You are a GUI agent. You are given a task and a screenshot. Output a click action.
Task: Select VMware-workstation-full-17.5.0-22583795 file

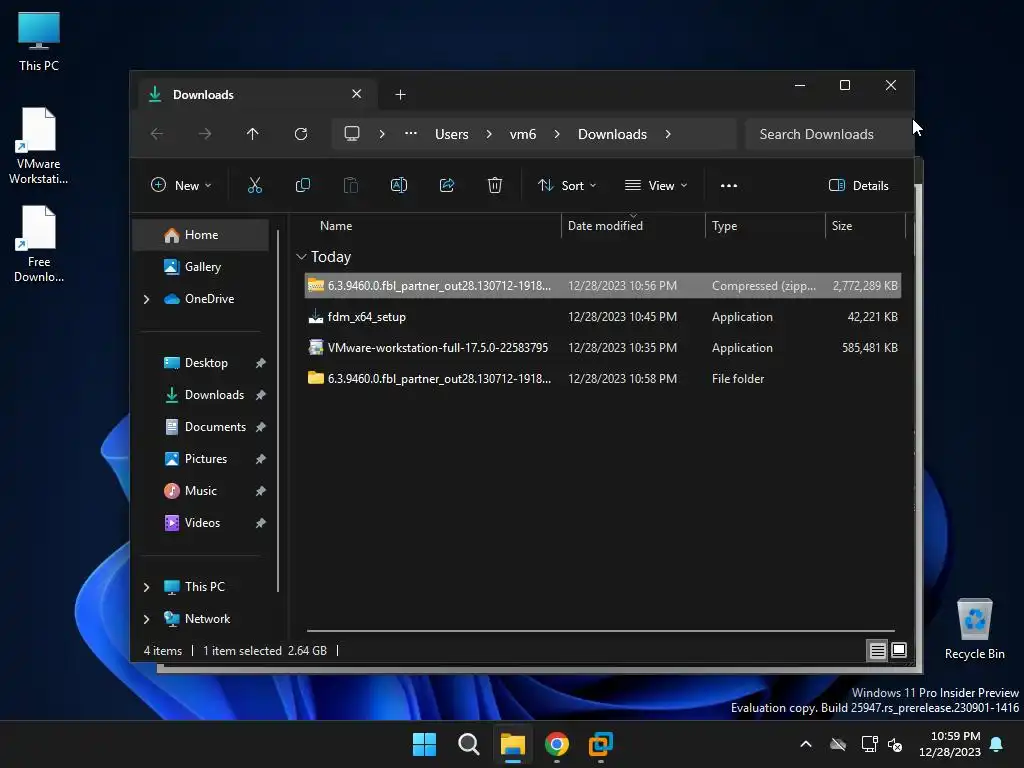coord(603,348)
